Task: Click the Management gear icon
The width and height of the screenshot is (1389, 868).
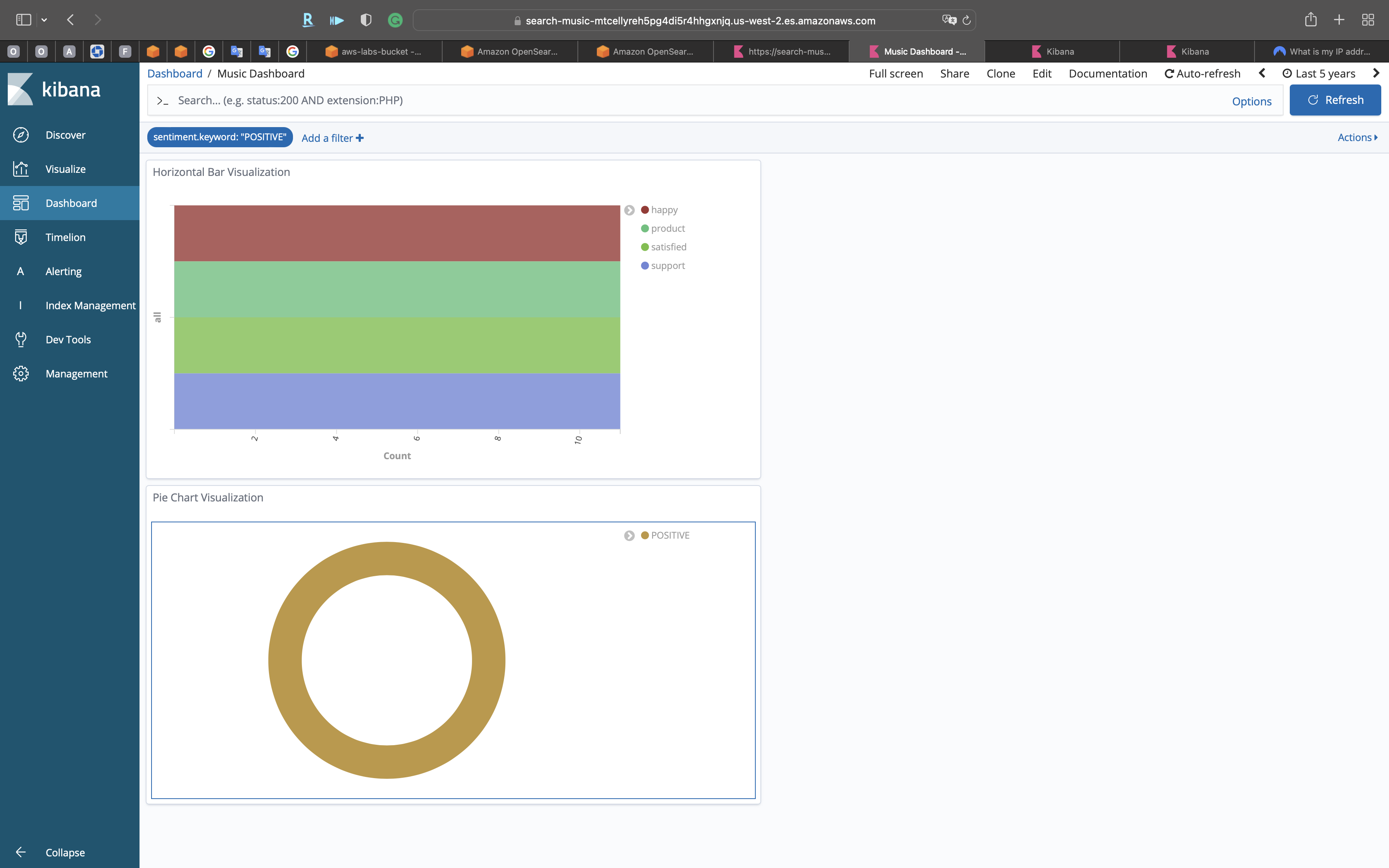Action: point(21,374)
